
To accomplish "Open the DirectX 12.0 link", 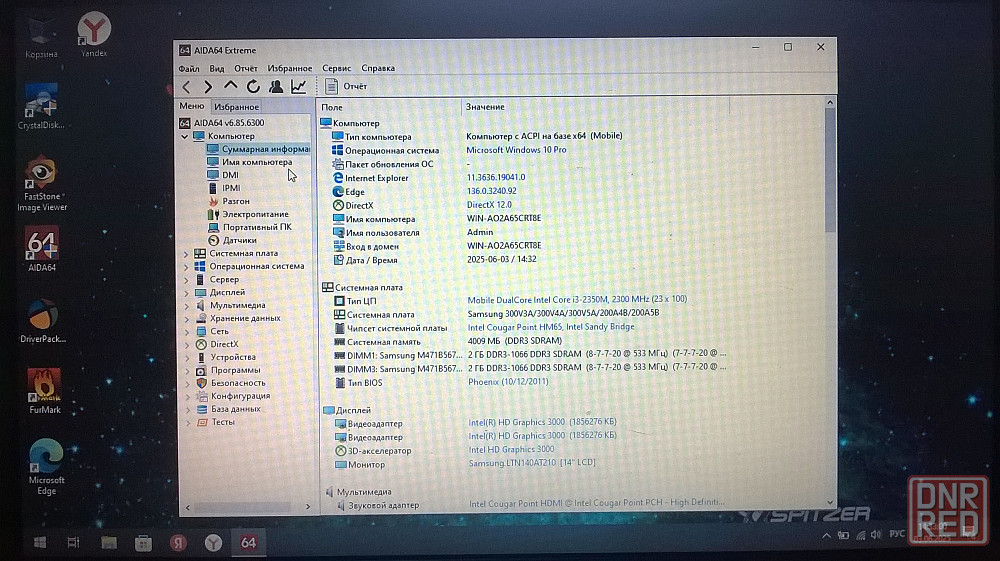I will coord(489,205).
